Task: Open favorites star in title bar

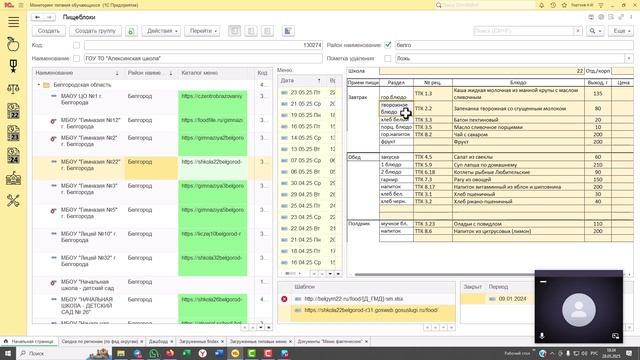Action: (x=564, y=5)
